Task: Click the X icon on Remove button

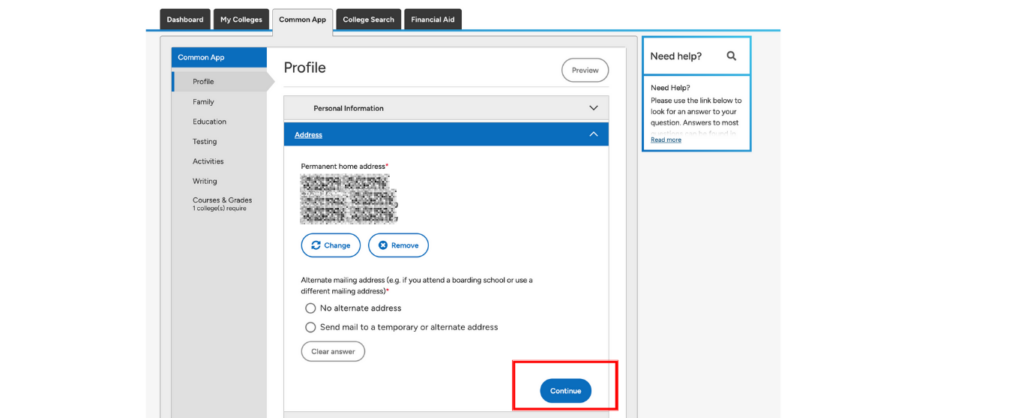Action: (x=383, y=246)
